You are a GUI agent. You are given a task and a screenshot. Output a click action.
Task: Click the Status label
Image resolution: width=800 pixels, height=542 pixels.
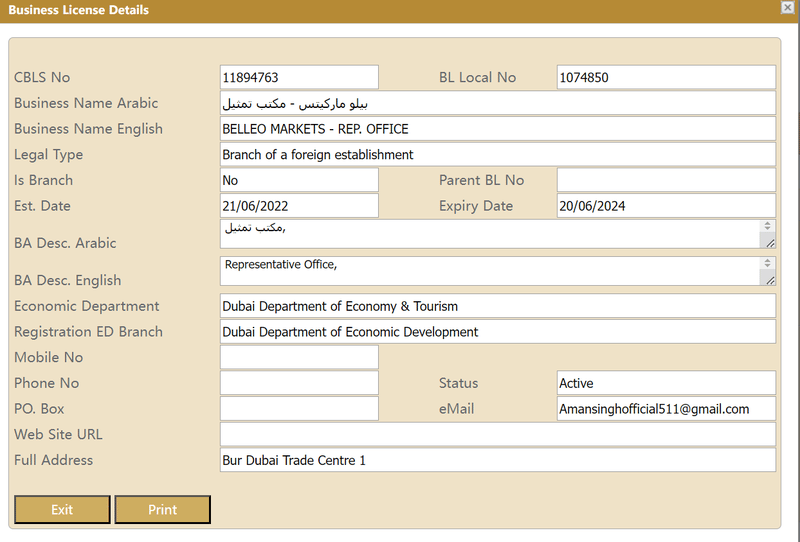(459, 383)
